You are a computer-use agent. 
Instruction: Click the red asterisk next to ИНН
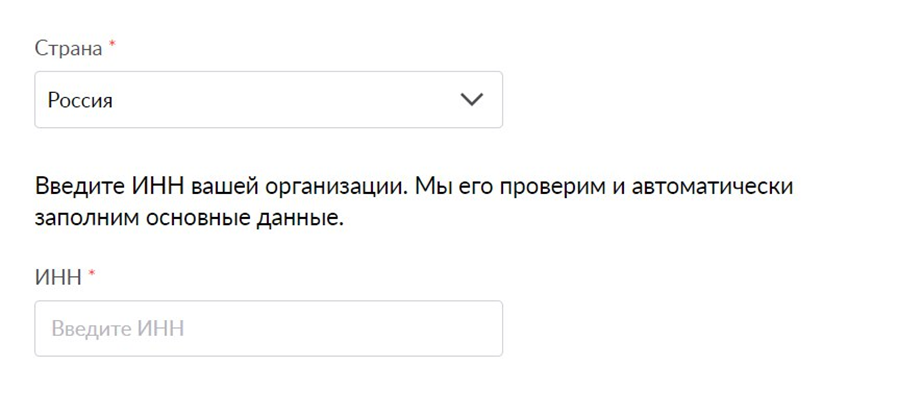[x=92, y=276]
